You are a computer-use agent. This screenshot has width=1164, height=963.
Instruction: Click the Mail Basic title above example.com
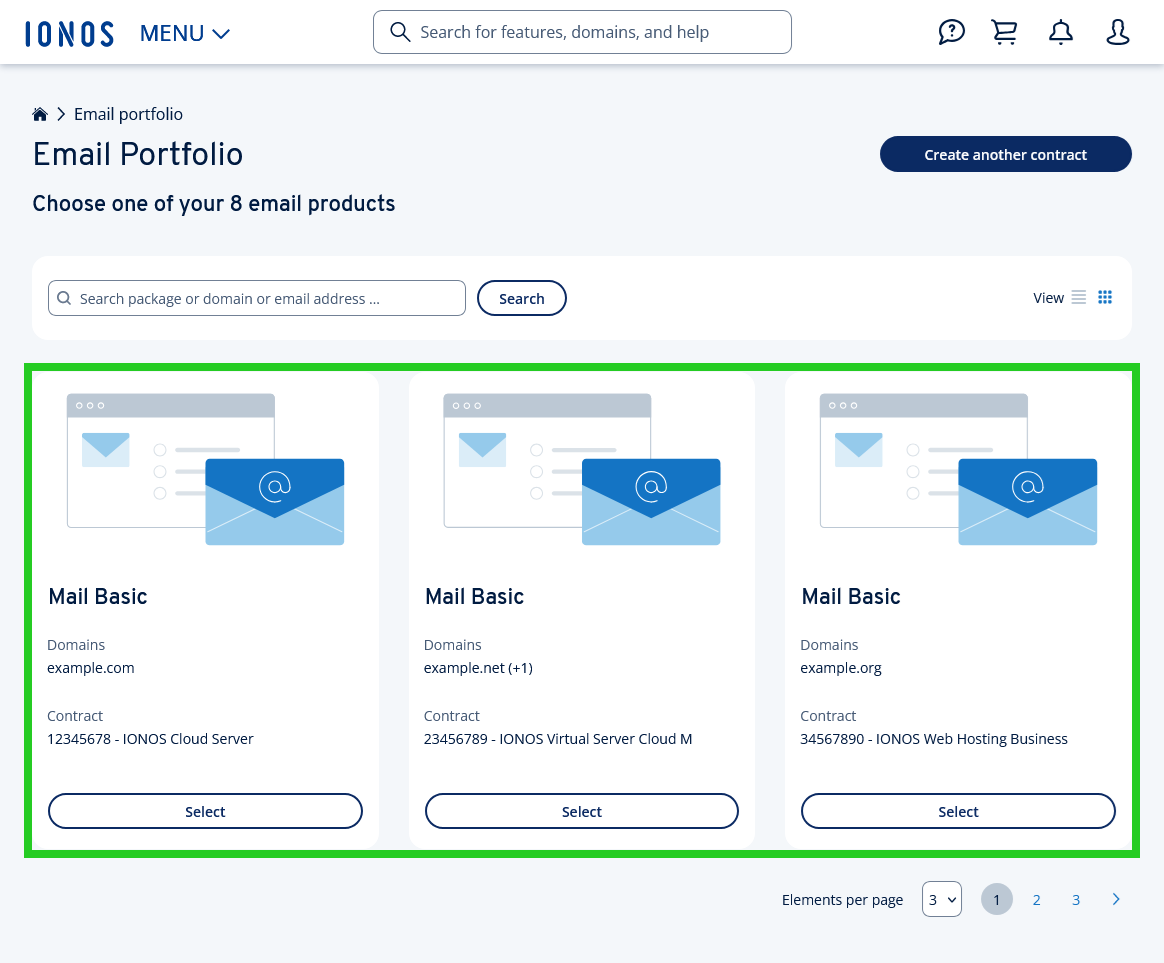click(98, 596)
